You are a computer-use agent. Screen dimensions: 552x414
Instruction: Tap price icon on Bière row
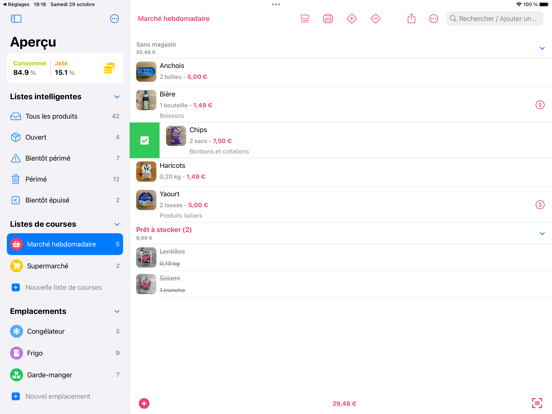540,105
